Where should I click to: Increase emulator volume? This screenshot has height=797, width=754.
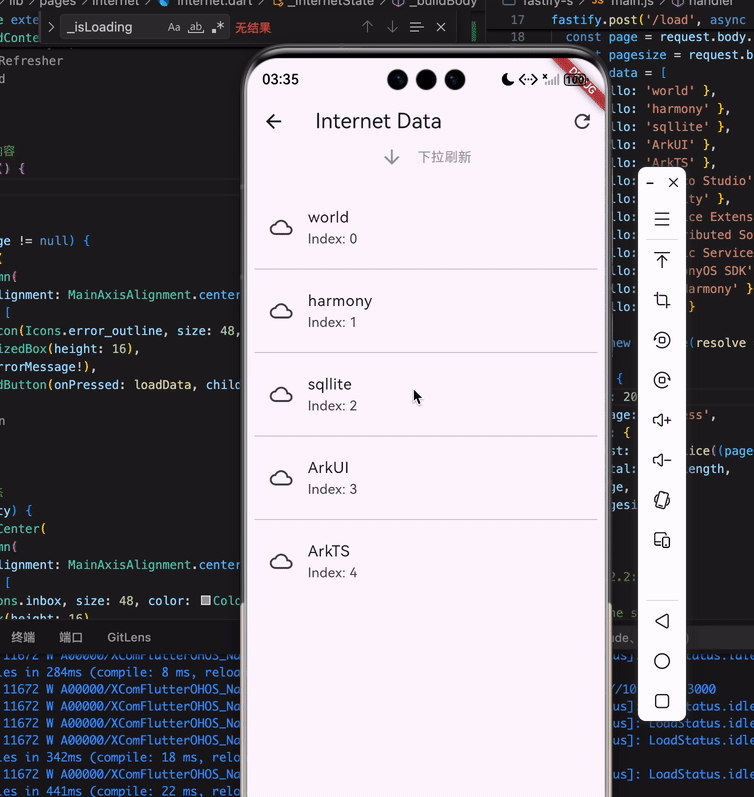coord(662,420)
